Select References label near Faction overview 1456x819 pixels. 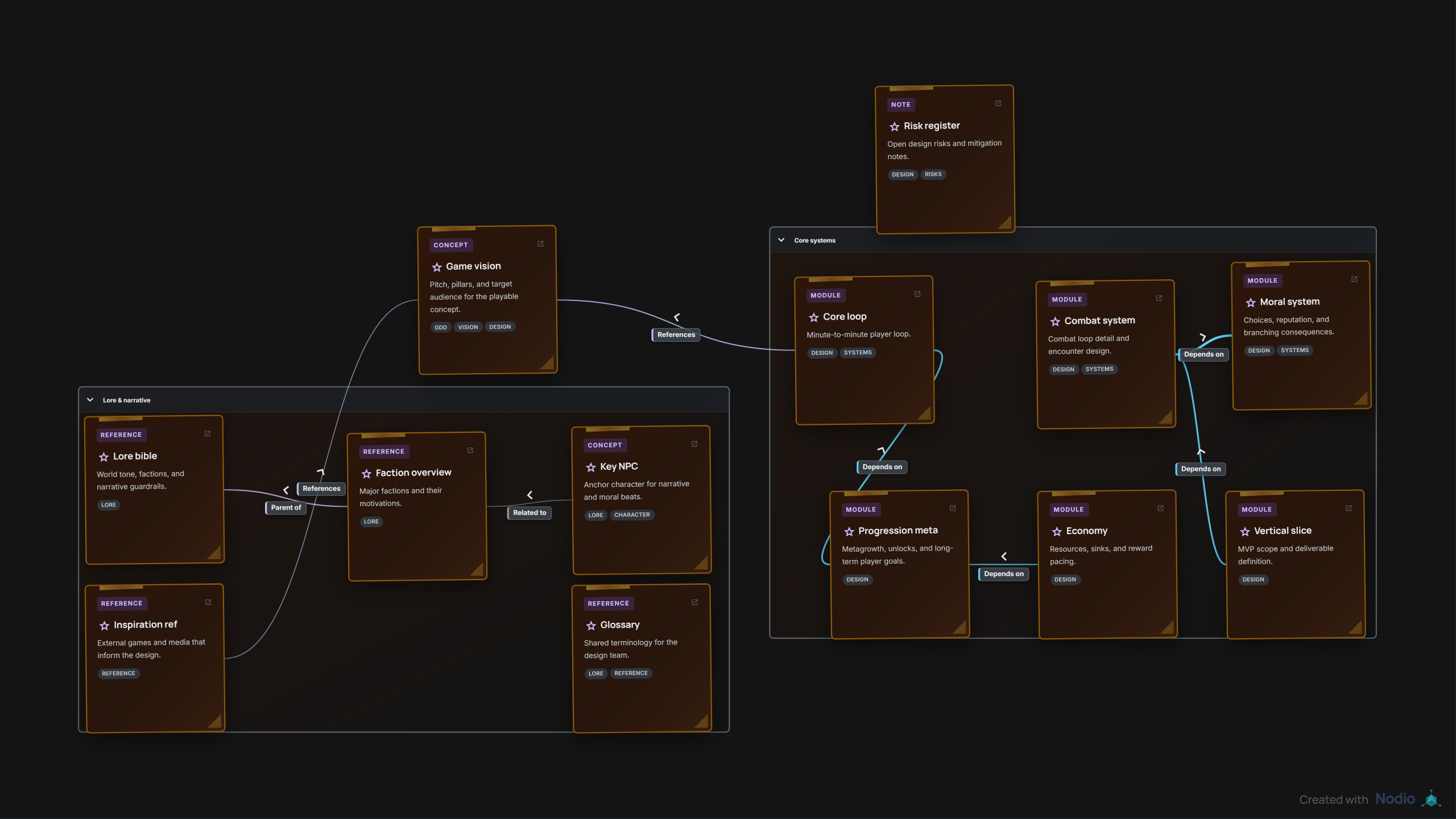tap(321, 489)
